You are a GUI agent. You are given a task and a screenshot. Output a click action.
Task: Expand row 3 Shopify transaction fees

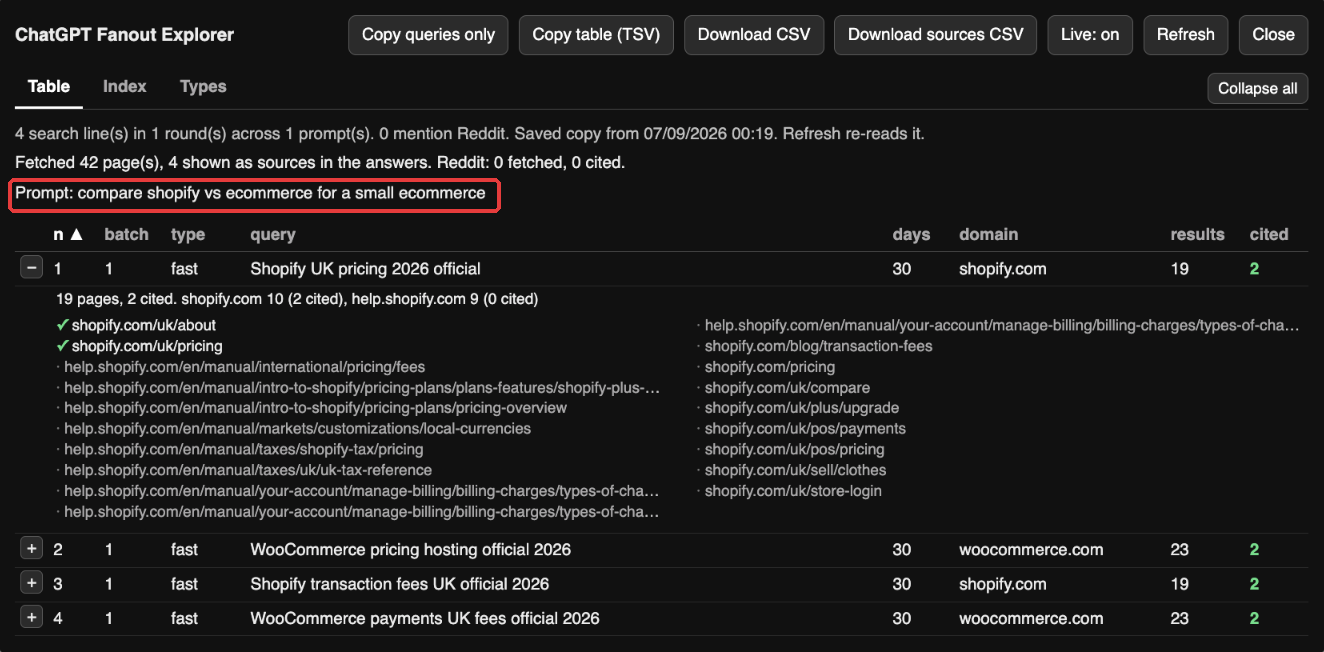click(x=32, y=583)
